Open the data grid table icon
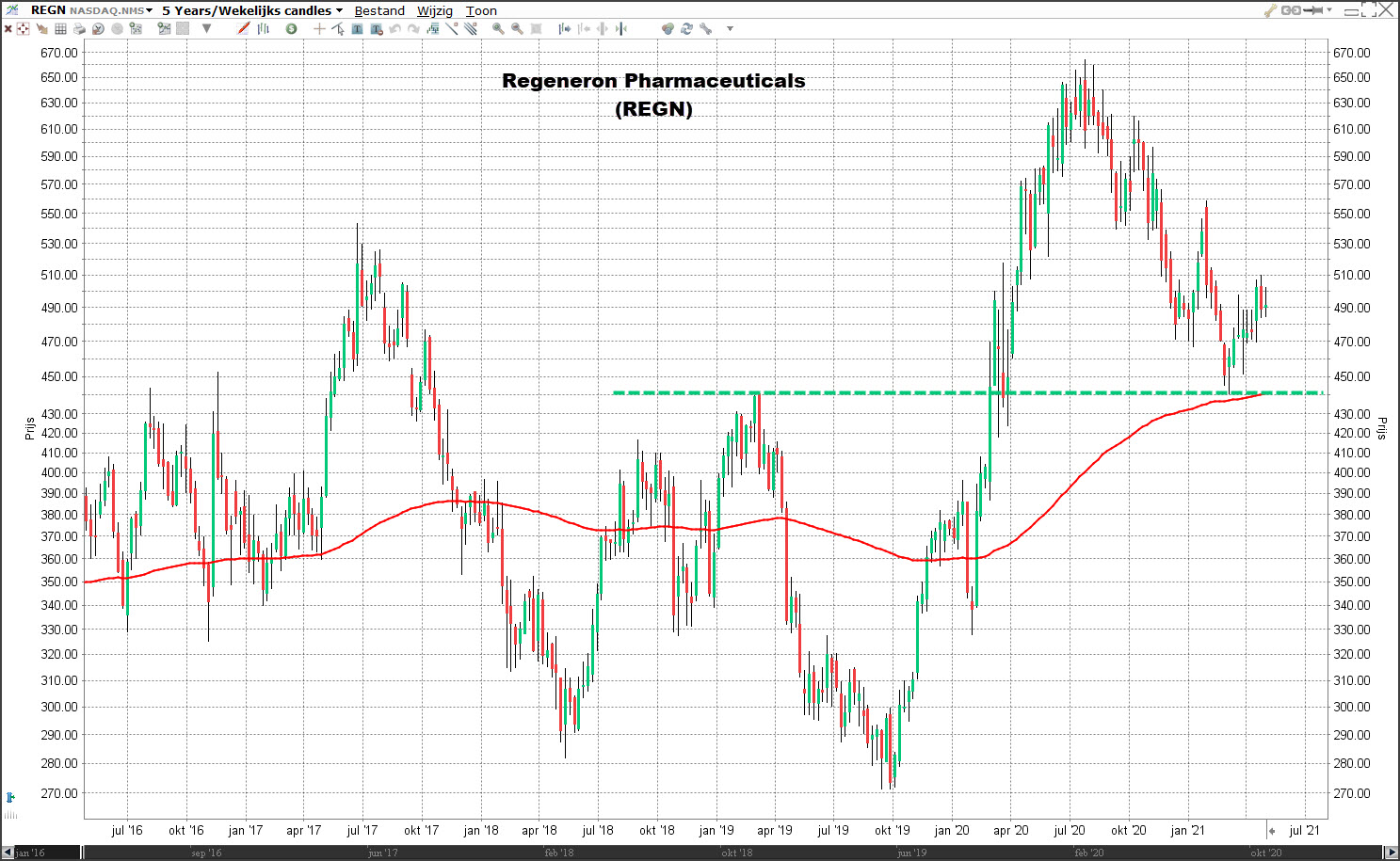1400x861 pixels. point(60,28)
